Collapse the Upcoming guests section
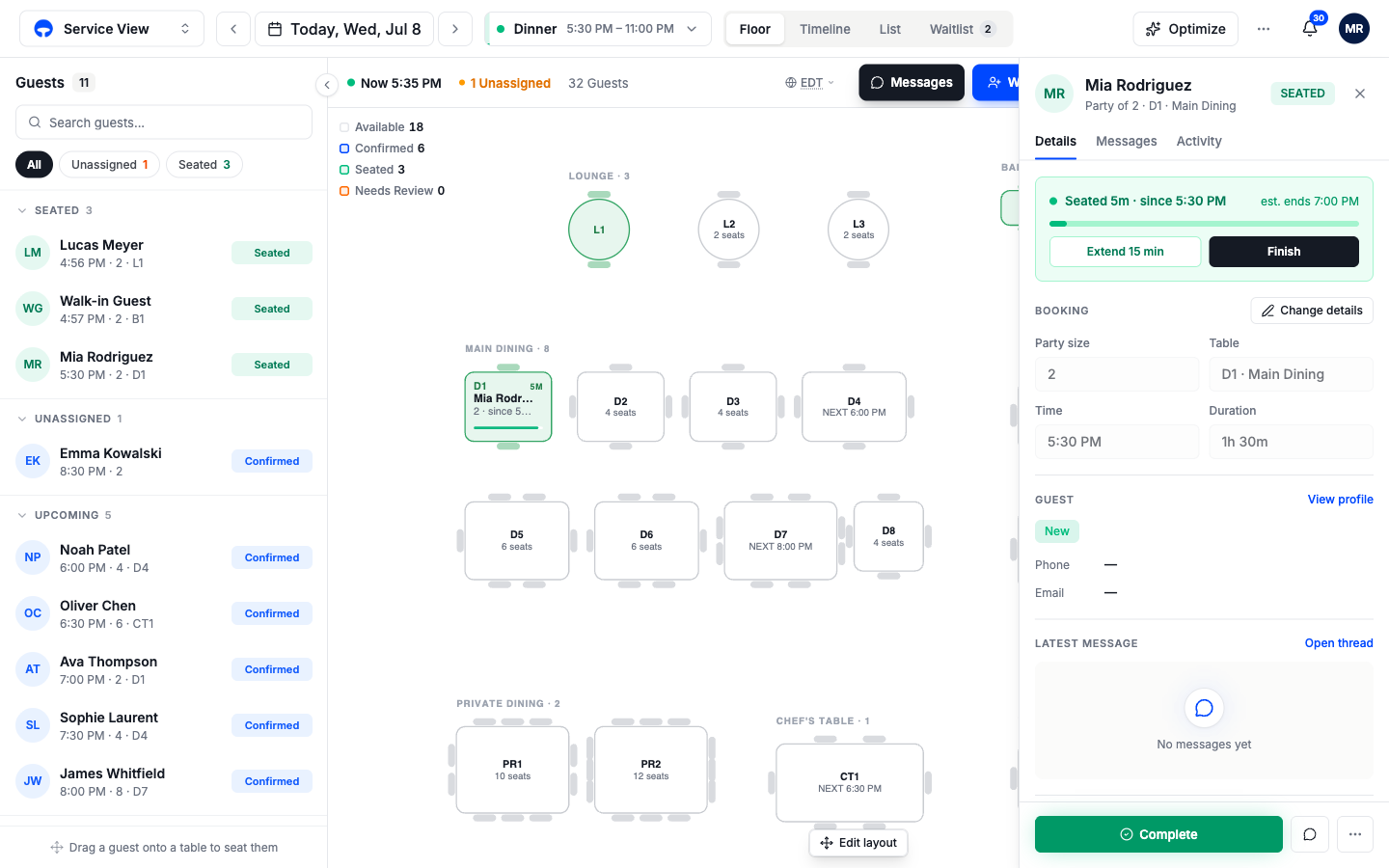Viewport: 1389px width, 868px height. click(x=22, y=515)
